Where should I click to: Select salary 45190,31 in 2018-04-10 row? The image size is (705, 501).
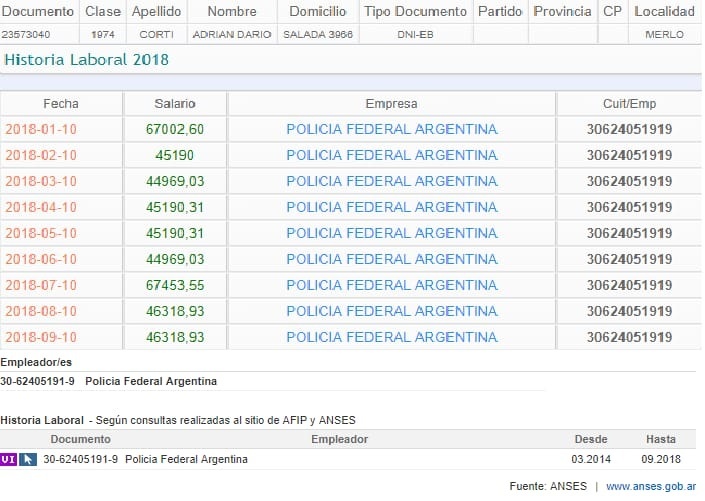pos(175,207)
